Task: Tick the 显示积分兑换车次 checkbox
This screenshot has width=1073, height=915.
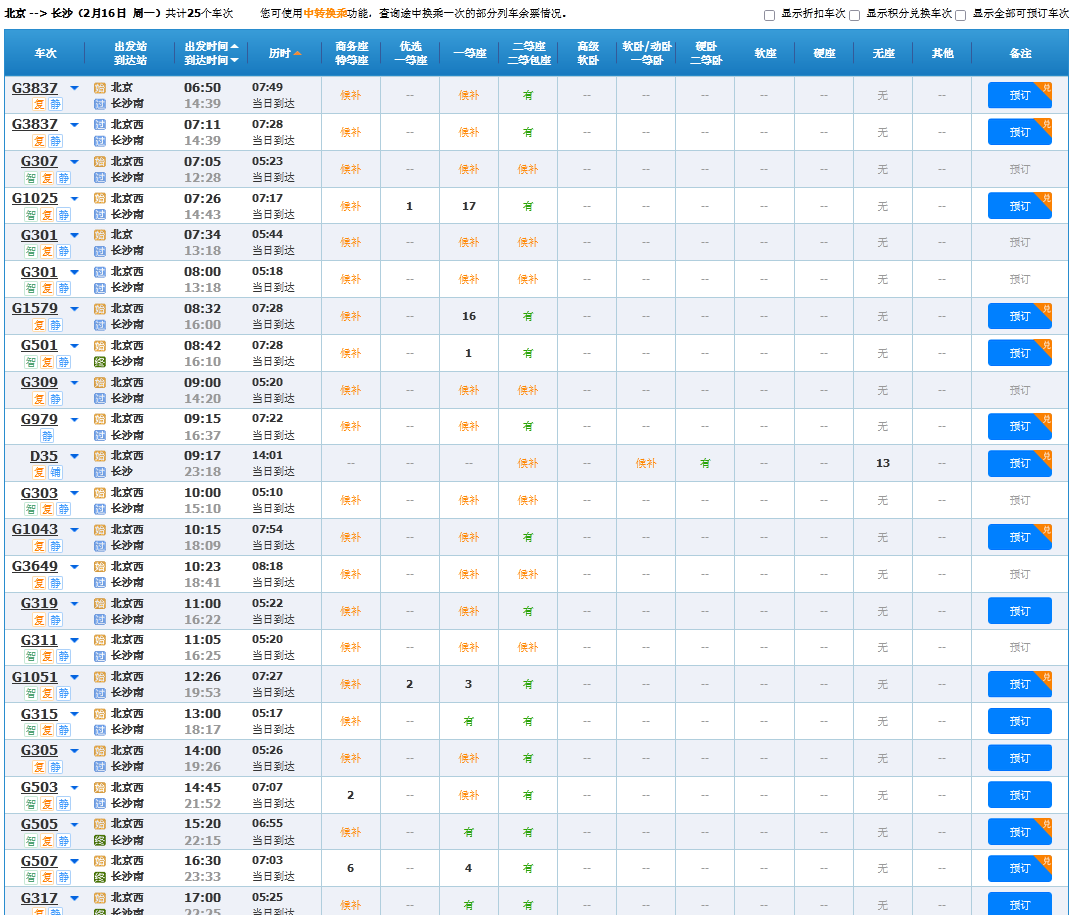Action: 854,15
